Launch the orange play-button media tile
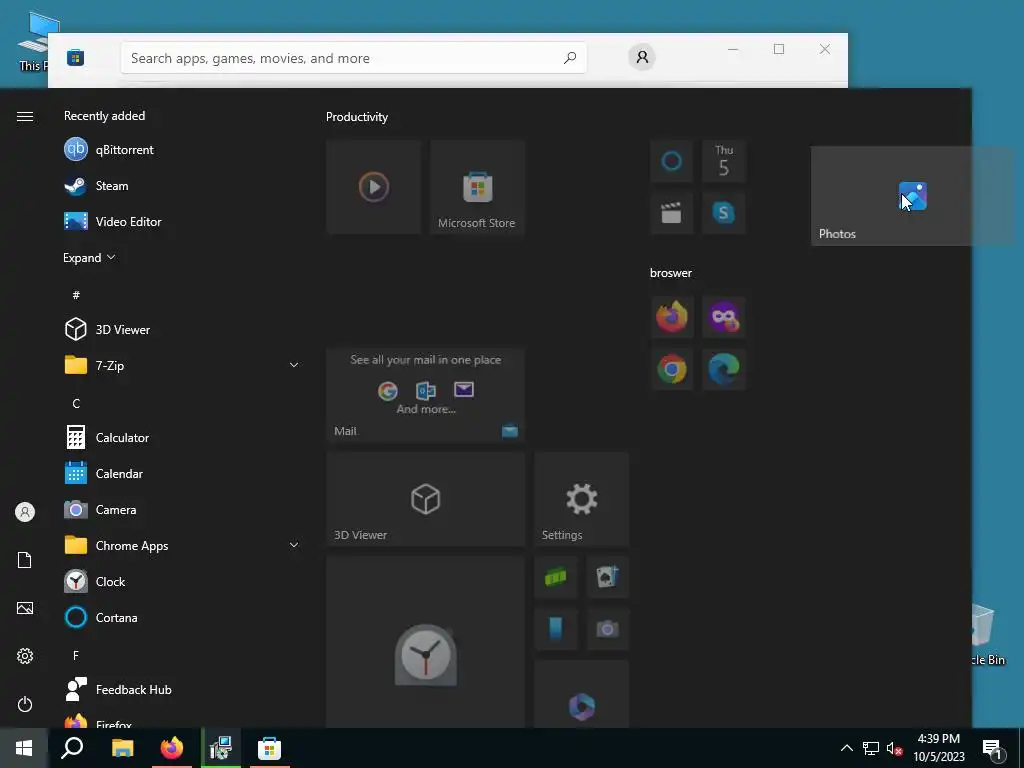The height and width of the screenshot is (768, 1024). 374,187
